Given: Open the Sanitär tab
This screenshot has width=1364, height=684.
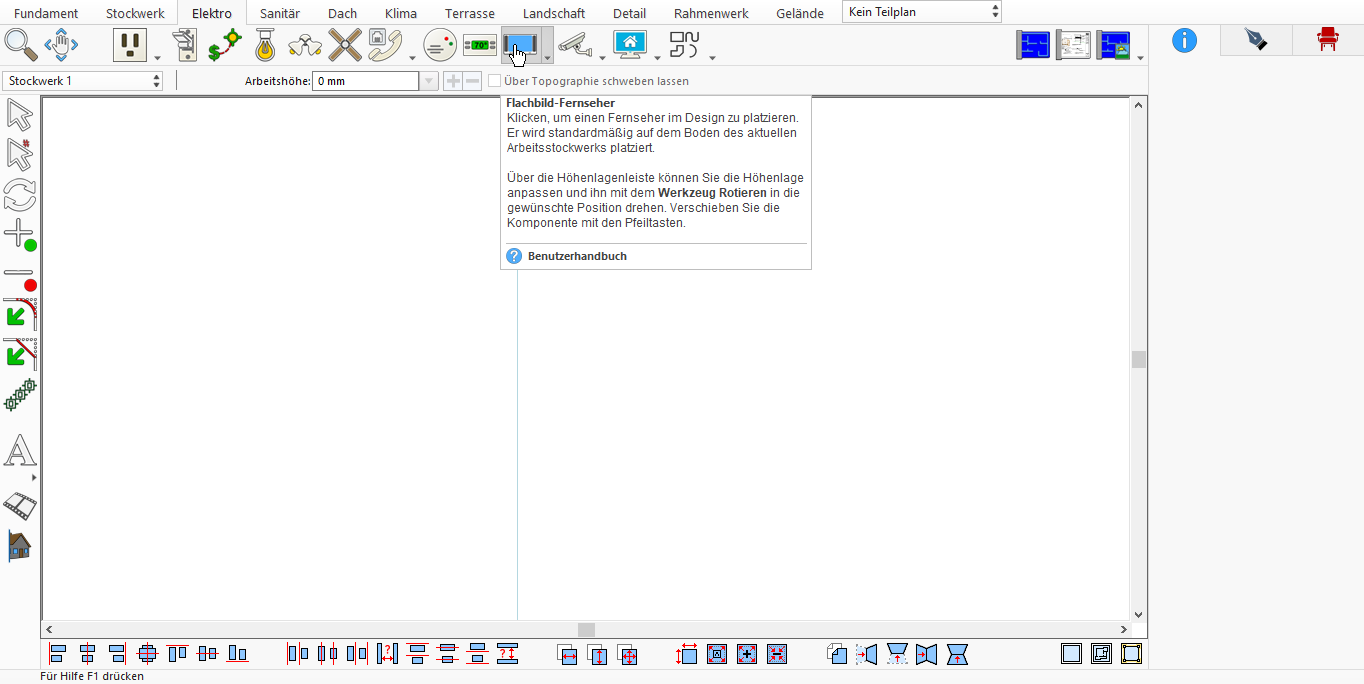Looking at the screenshot, I should pos(280,14).
